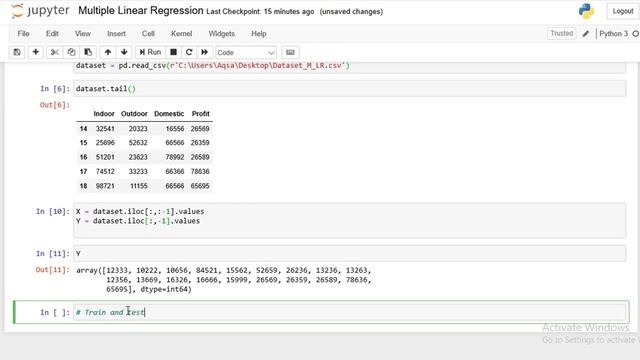The height and width of the screenshot is (360, 640).
Task: Cut selected cells with scissors icon
Action: [55, 52]
